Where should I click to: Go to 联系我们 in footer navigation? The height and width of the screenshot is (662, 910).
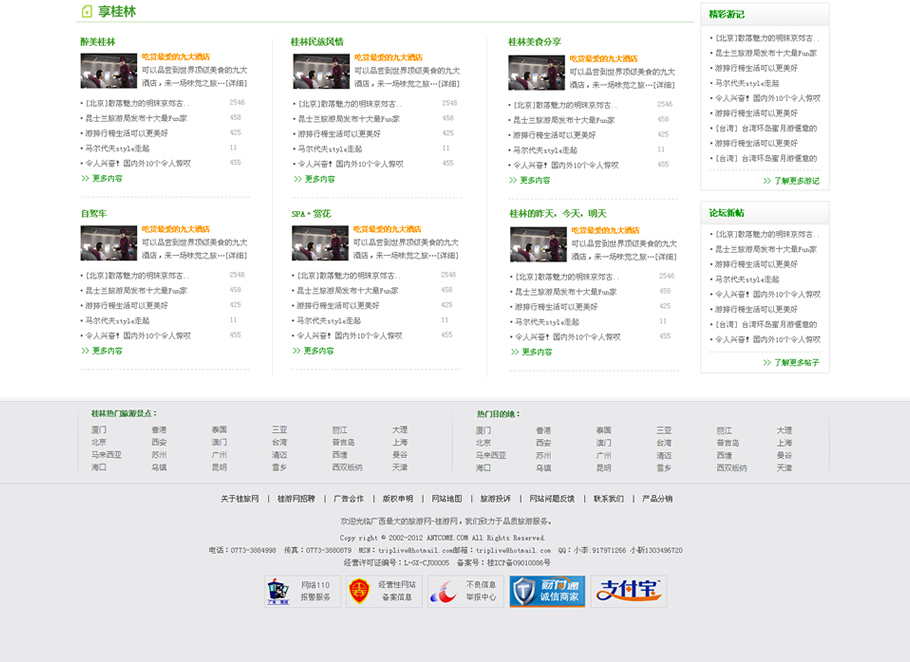(x=608, y=498)
